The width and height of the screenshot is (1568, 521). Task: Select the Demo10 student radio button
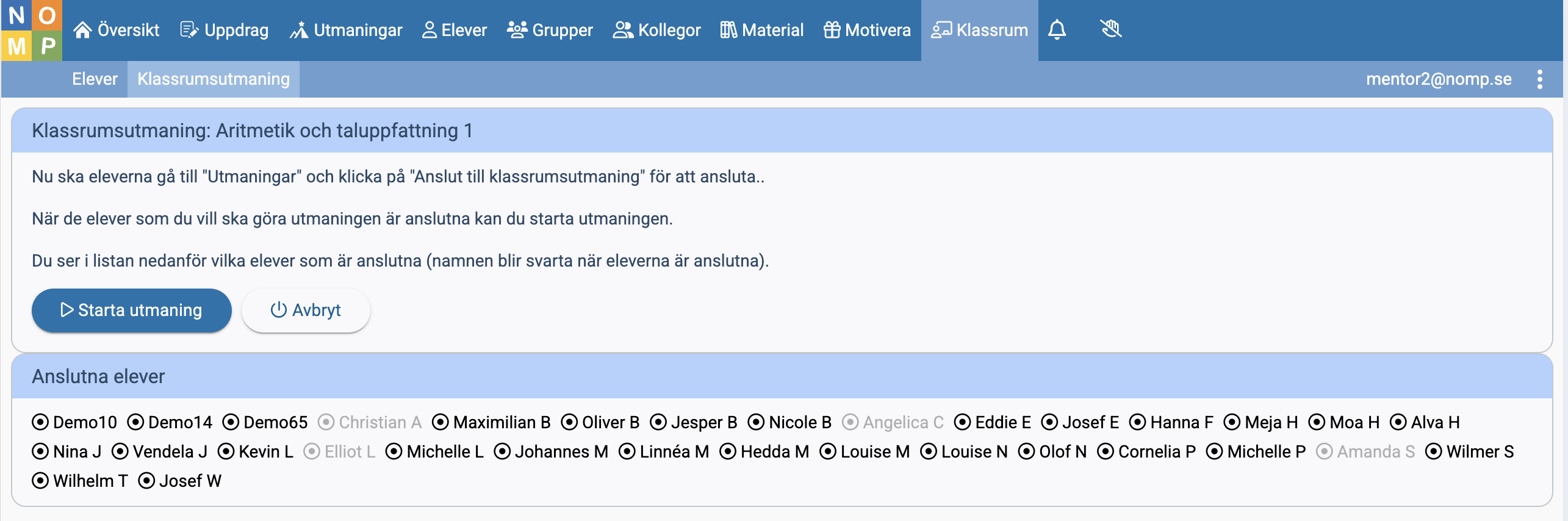(40, 422)
